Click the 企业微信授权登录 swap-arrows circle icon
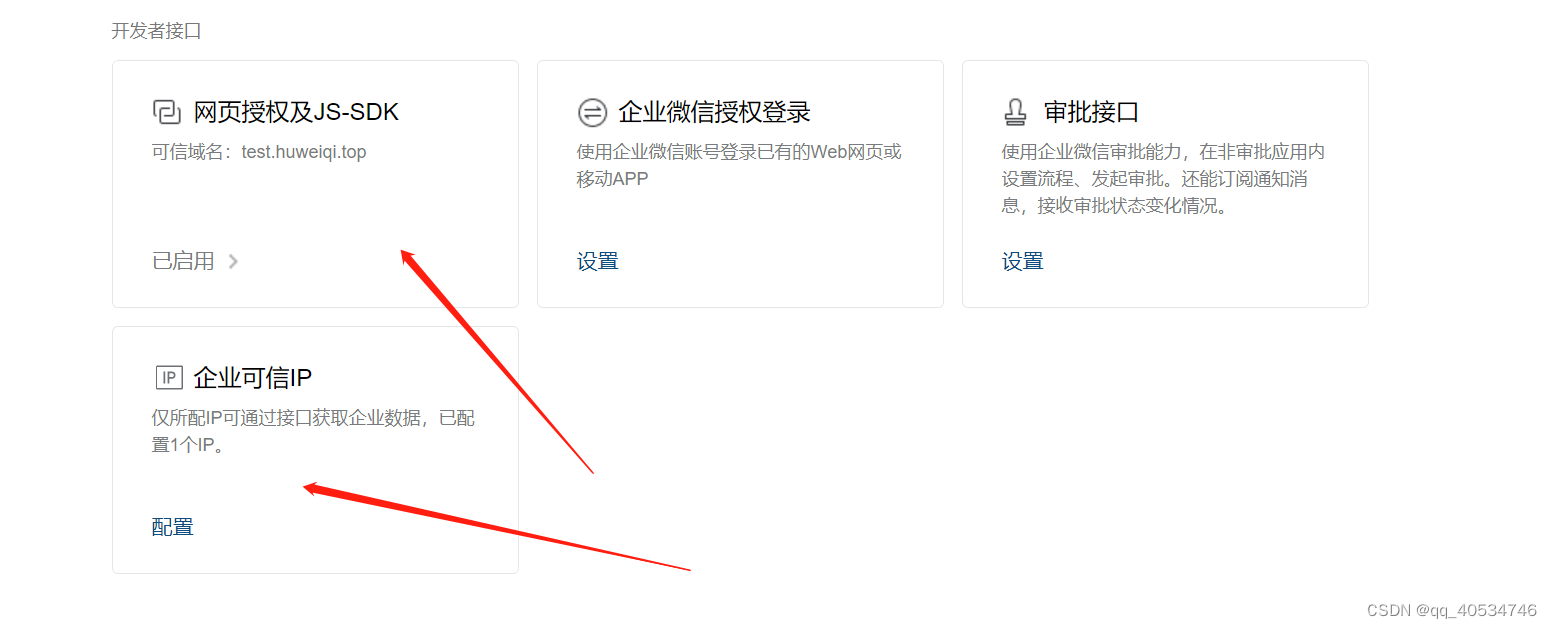1552x628 pixels. (592, 112)
